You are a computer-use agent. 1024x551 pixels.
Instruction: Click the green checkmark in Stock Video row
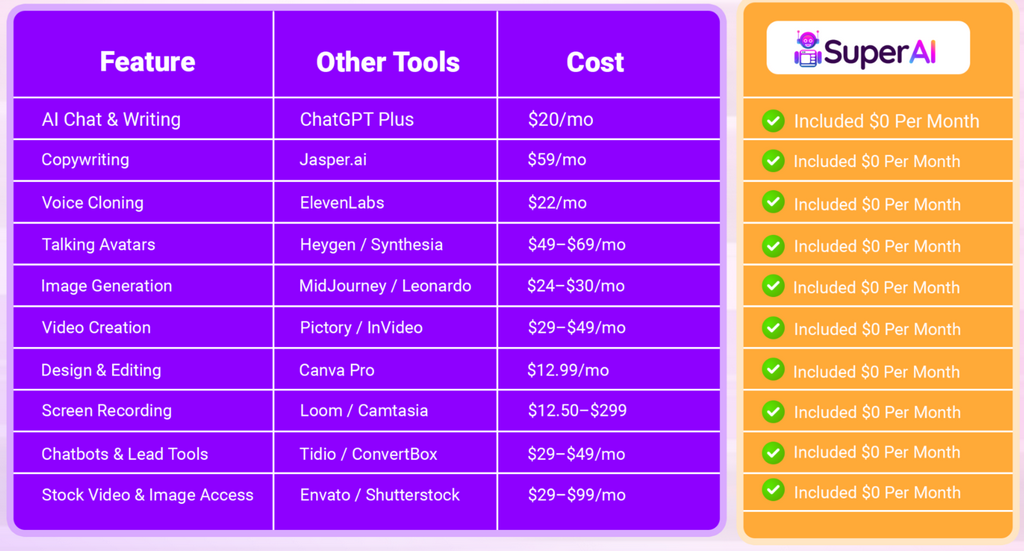[x=773, y=490]
